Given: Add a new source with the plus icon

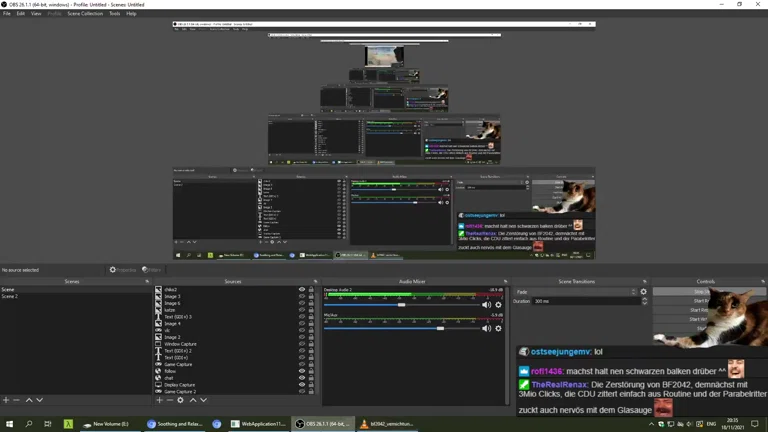Looking at the screenshot, I should [159, 400].
